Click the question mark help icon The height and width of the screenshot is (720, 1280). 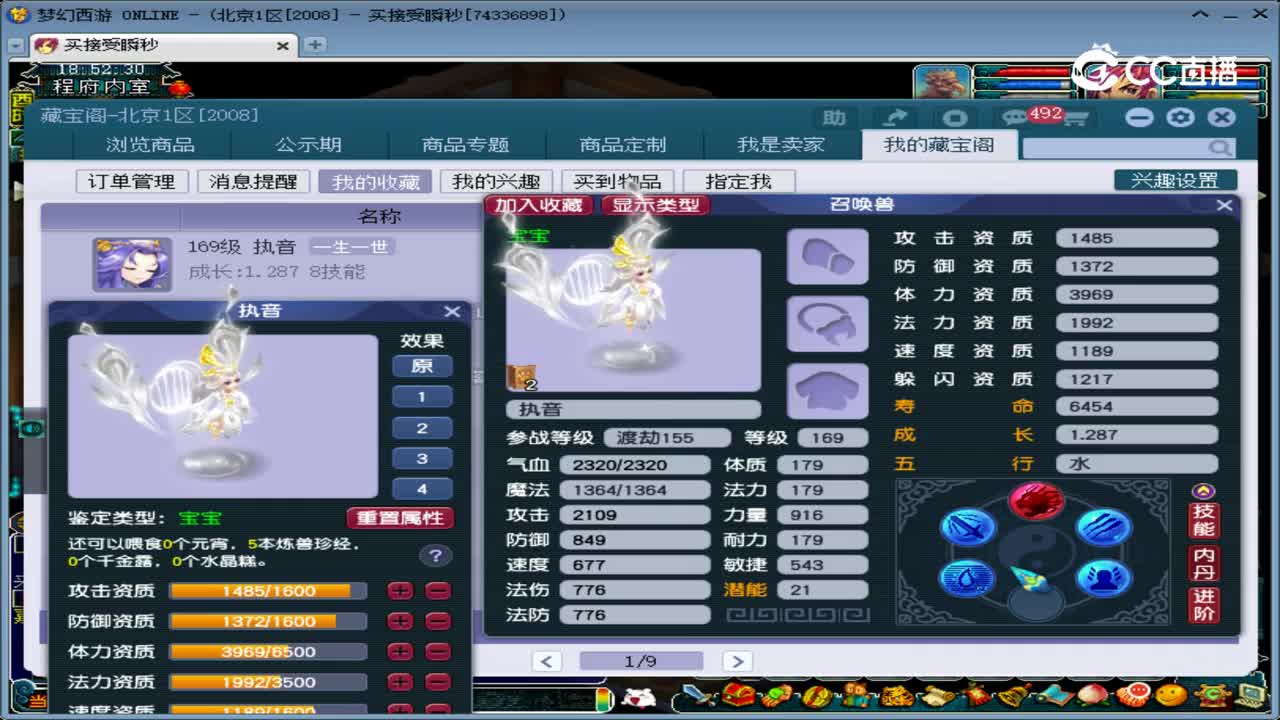[x=434, y=556]
